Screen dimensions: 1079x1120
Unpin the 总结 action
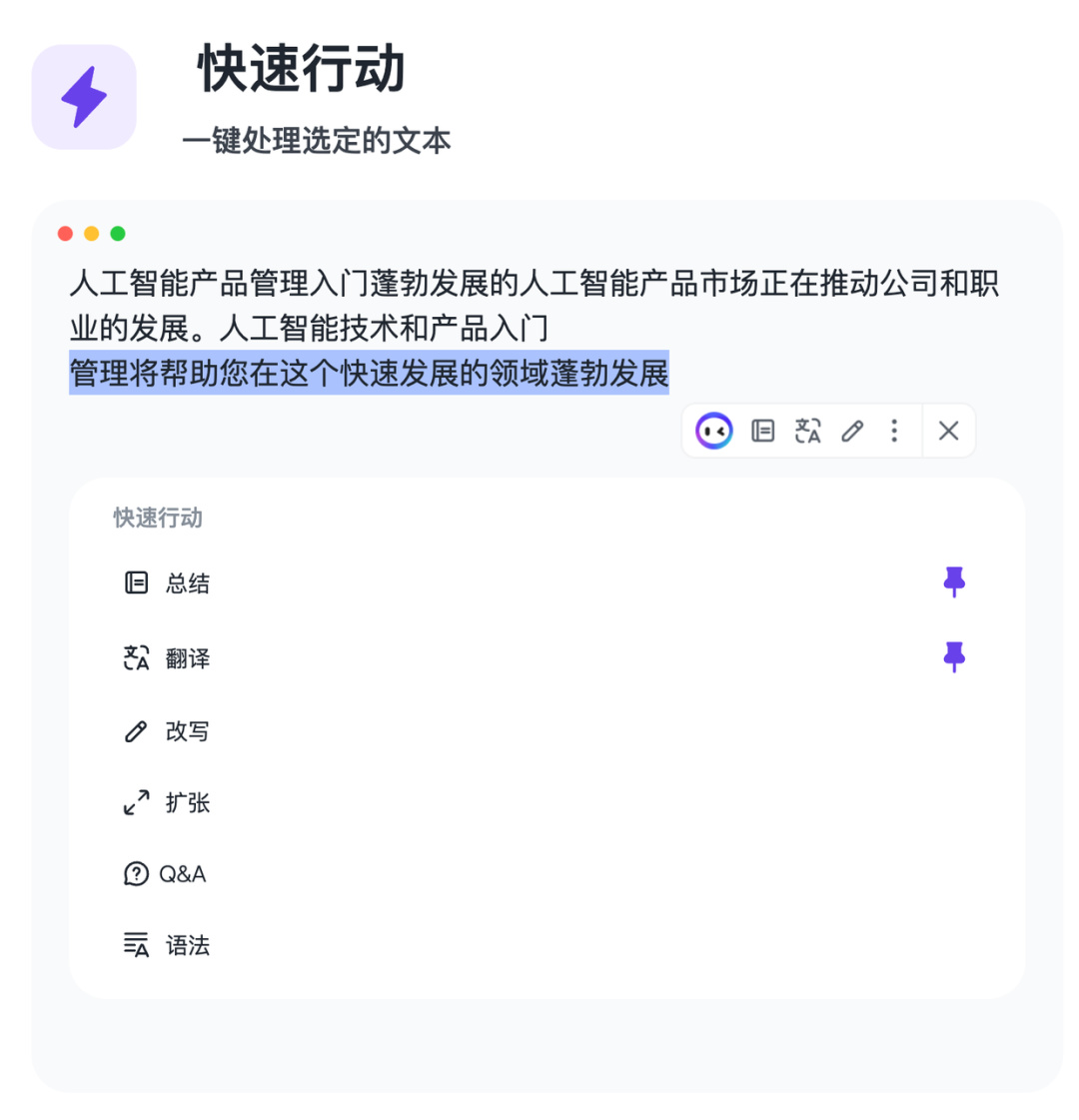pyautogui.click(x=954, y=582)
